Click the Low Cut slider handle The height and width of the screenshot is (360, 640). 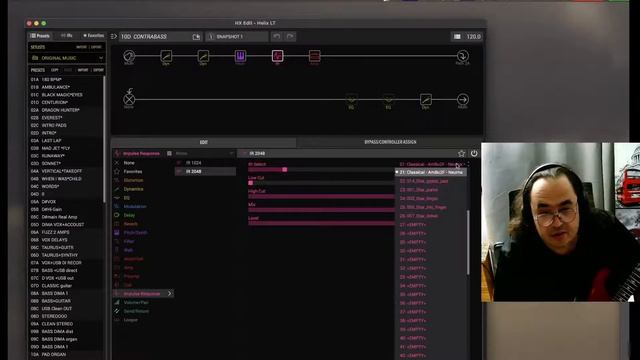(251, 183)
